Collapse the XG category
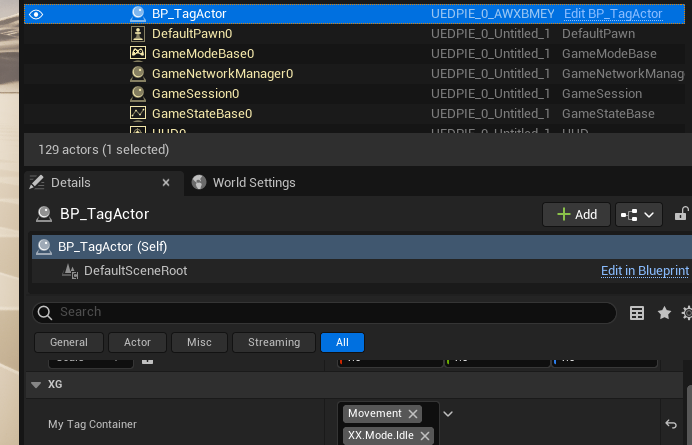Viewport: 692px width, 445px height. [36, 385]
